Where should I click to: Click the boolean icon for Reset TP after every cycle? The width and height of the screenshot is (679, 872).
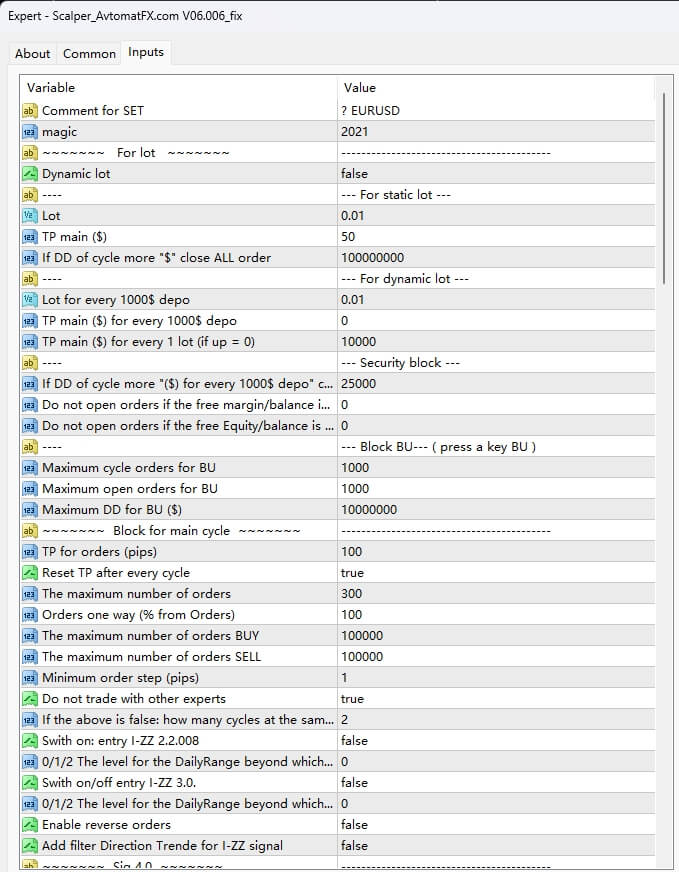pos(29,573)
